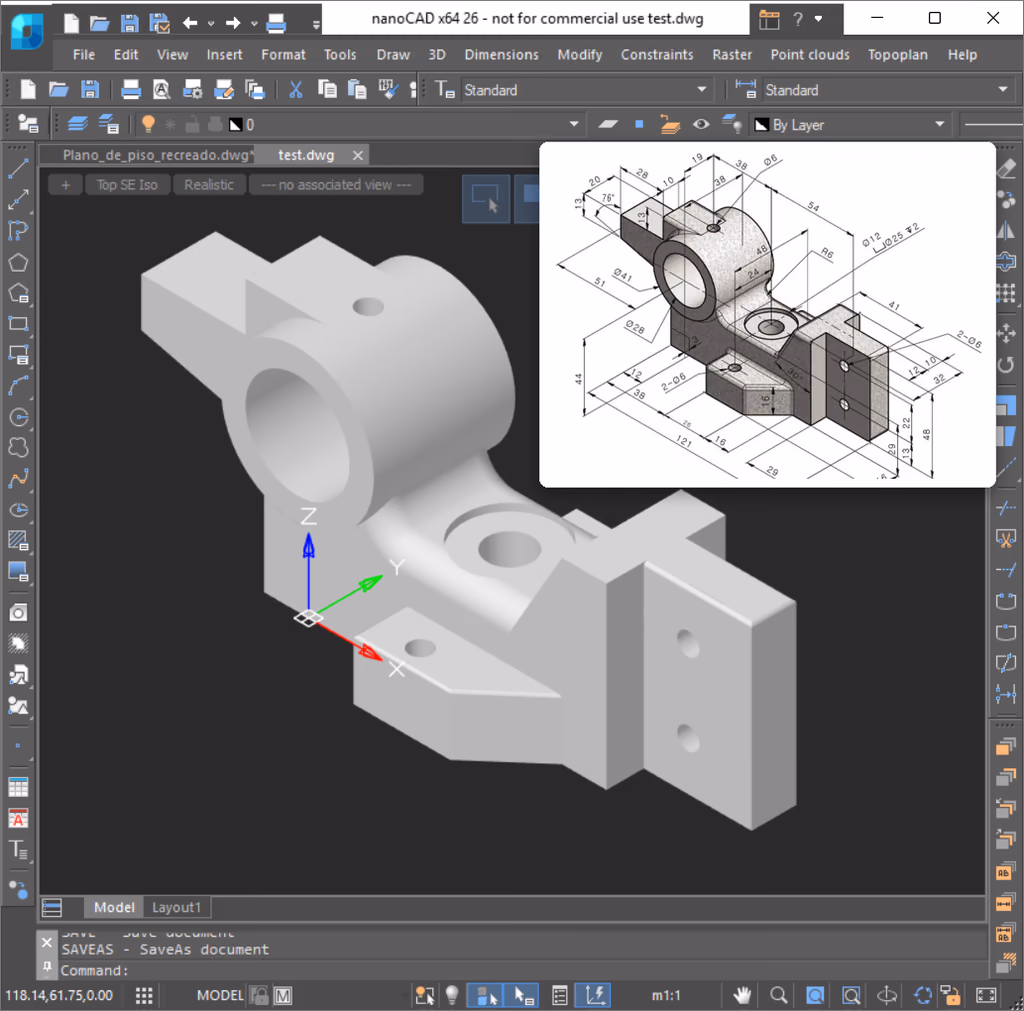1024x1011 pixels.
Task: Click the Cut scissors icon
Action: click(x=296, y=89)
